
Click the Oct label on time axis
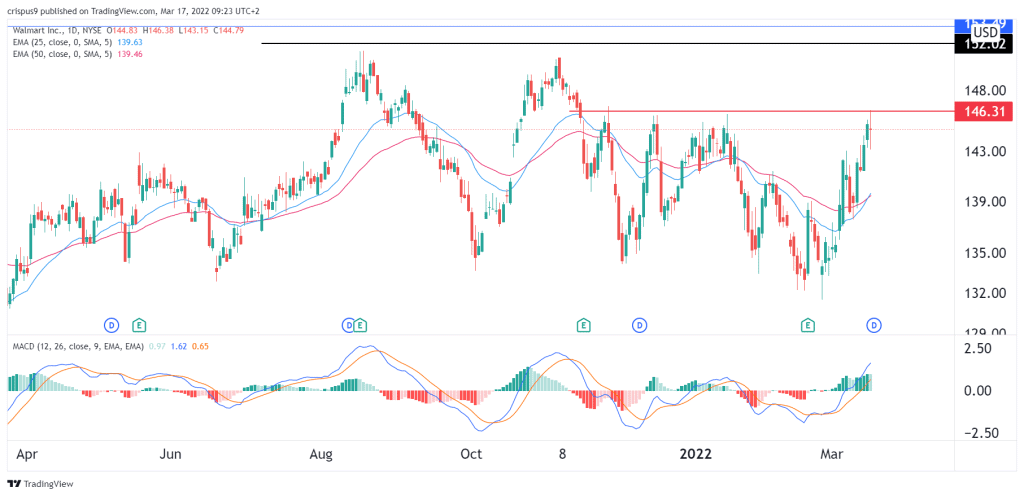pos(472,454)
